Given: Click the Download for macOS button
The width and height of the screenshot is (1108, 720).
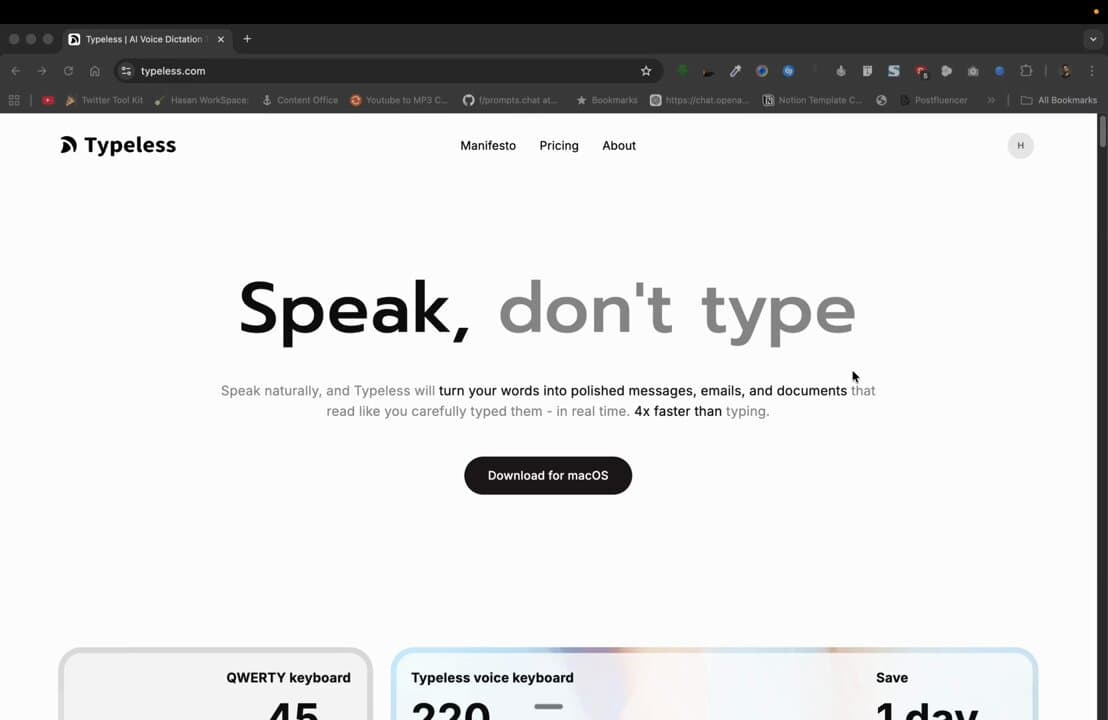Looking at the screenshot, I should (547, 475).
